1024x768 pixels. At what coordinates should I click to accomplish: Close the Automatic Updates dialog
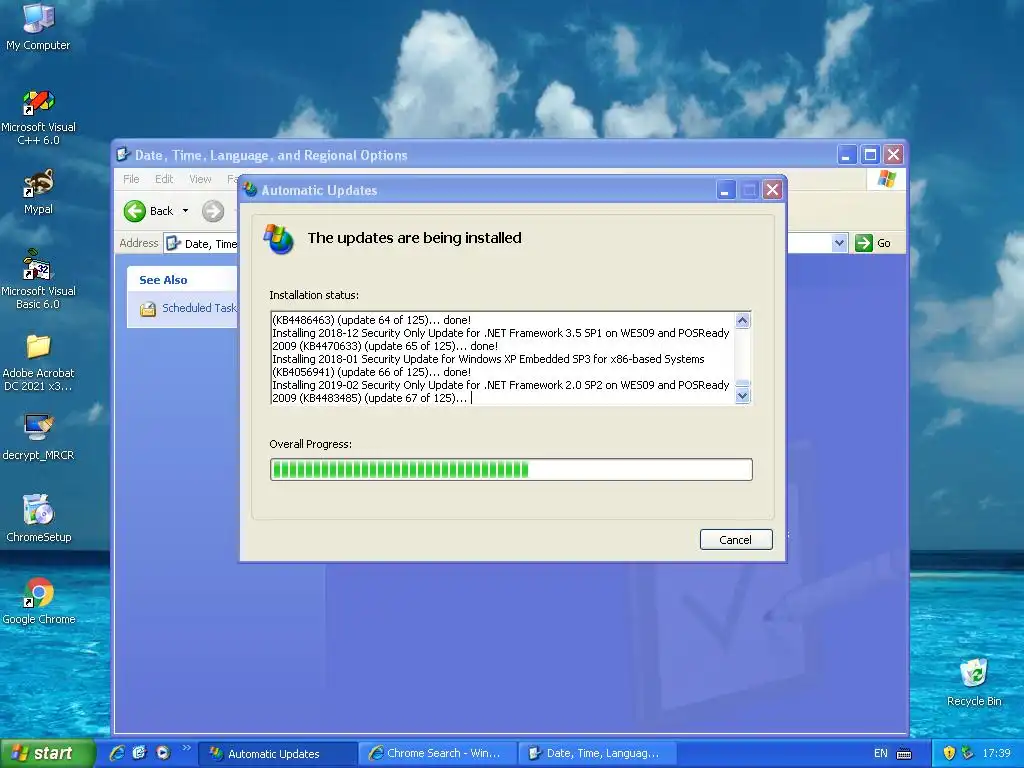[x=773, y=190]
